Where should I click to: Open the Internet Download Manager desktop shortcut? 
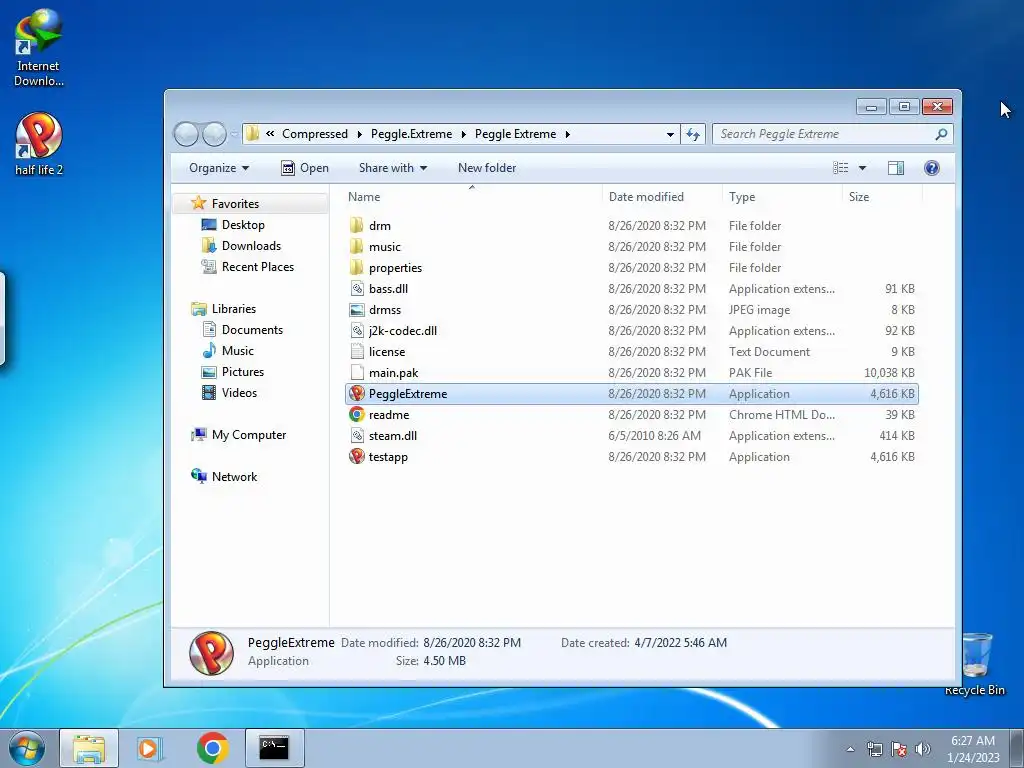pyautogui.click(x=39, y=48)
